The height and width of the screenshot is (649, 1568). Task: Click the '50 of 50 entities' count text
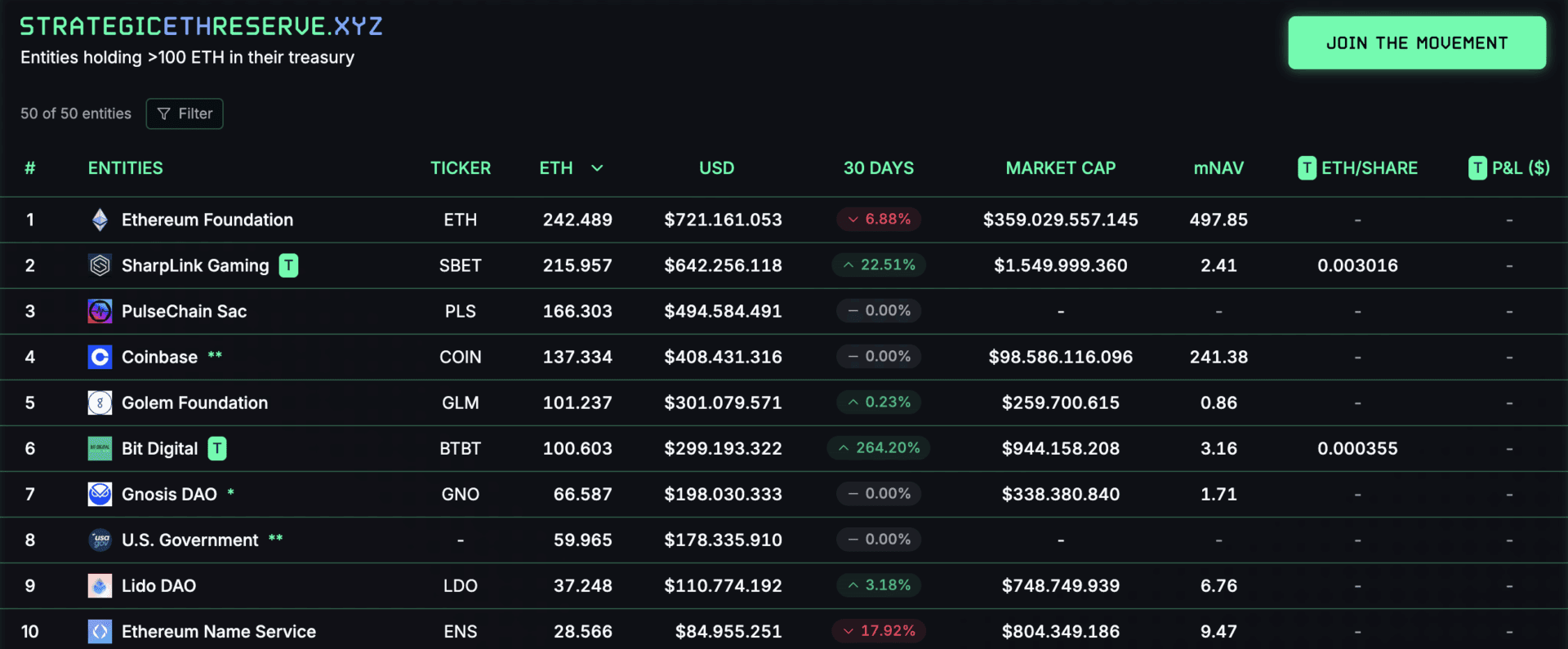76,113
